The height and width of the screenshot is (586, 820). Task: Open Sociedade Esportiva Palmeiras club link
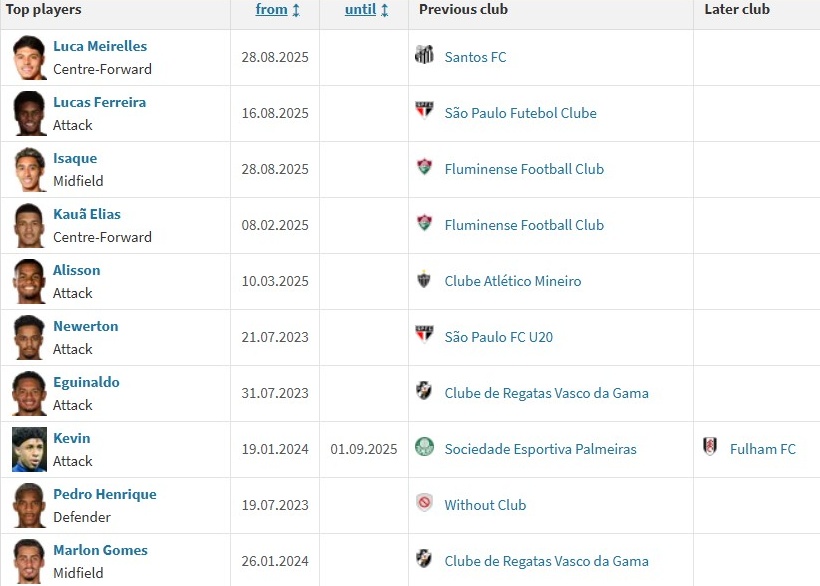click(540, 449)
